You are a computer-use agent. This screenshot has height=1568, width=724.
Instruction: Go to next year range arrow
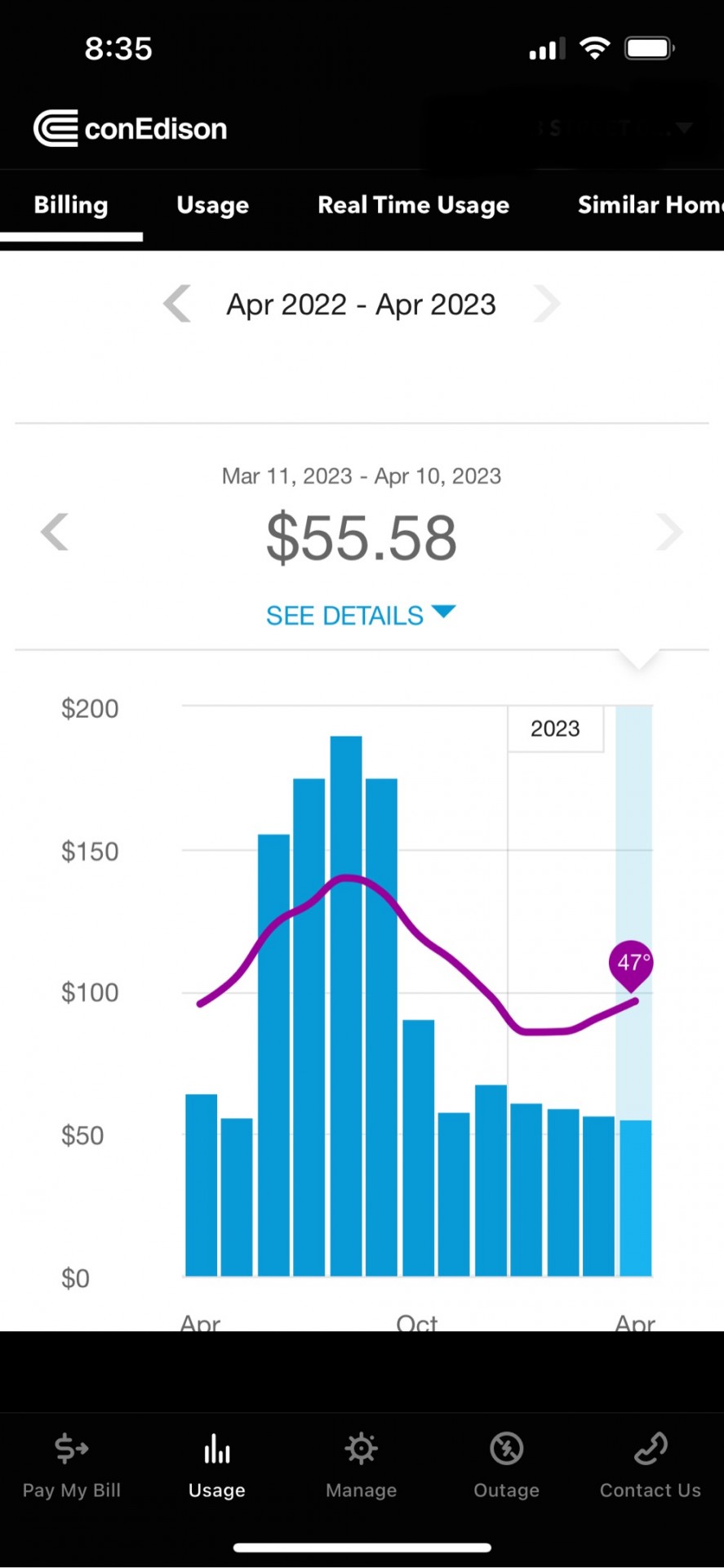pos(546,304)
